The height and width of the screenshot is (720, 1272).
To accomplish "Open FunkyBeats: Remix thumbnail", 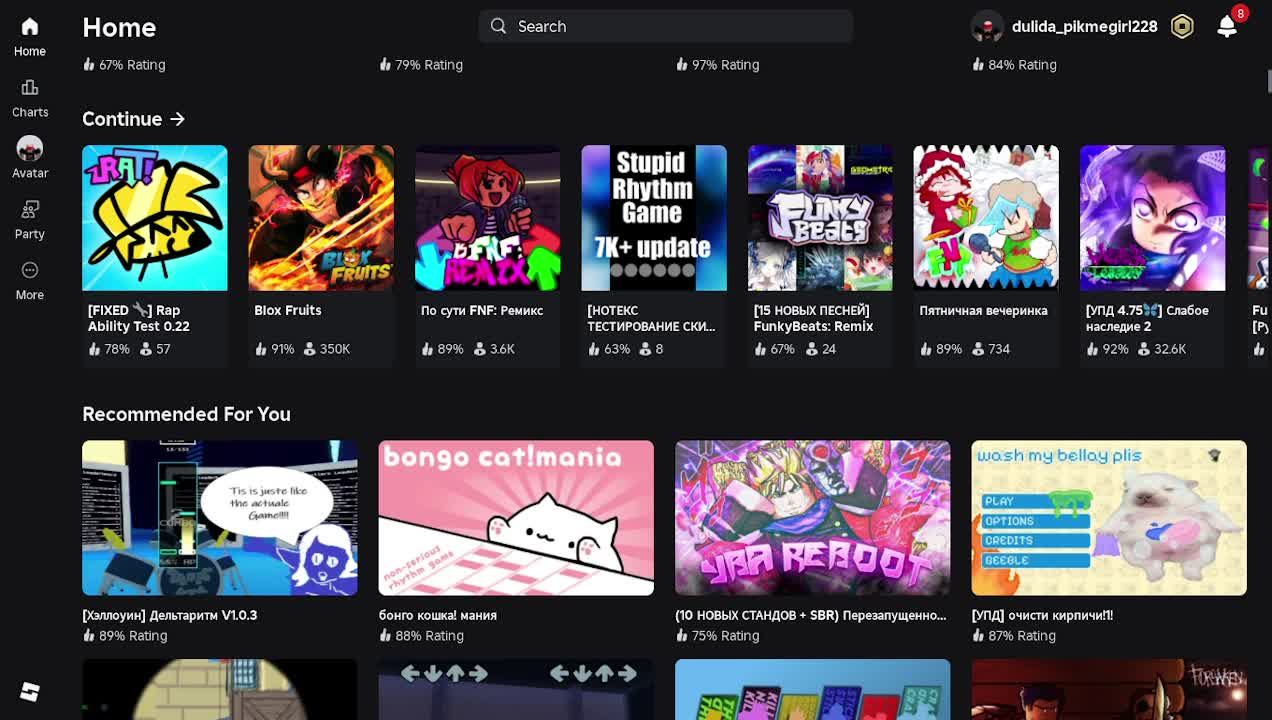I will pos(820,218).
